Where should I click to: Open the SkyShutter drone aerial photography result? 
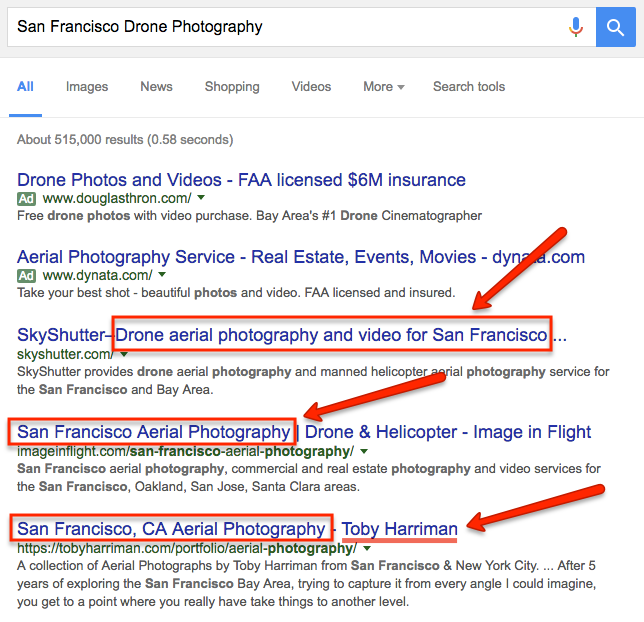(292, 335)
